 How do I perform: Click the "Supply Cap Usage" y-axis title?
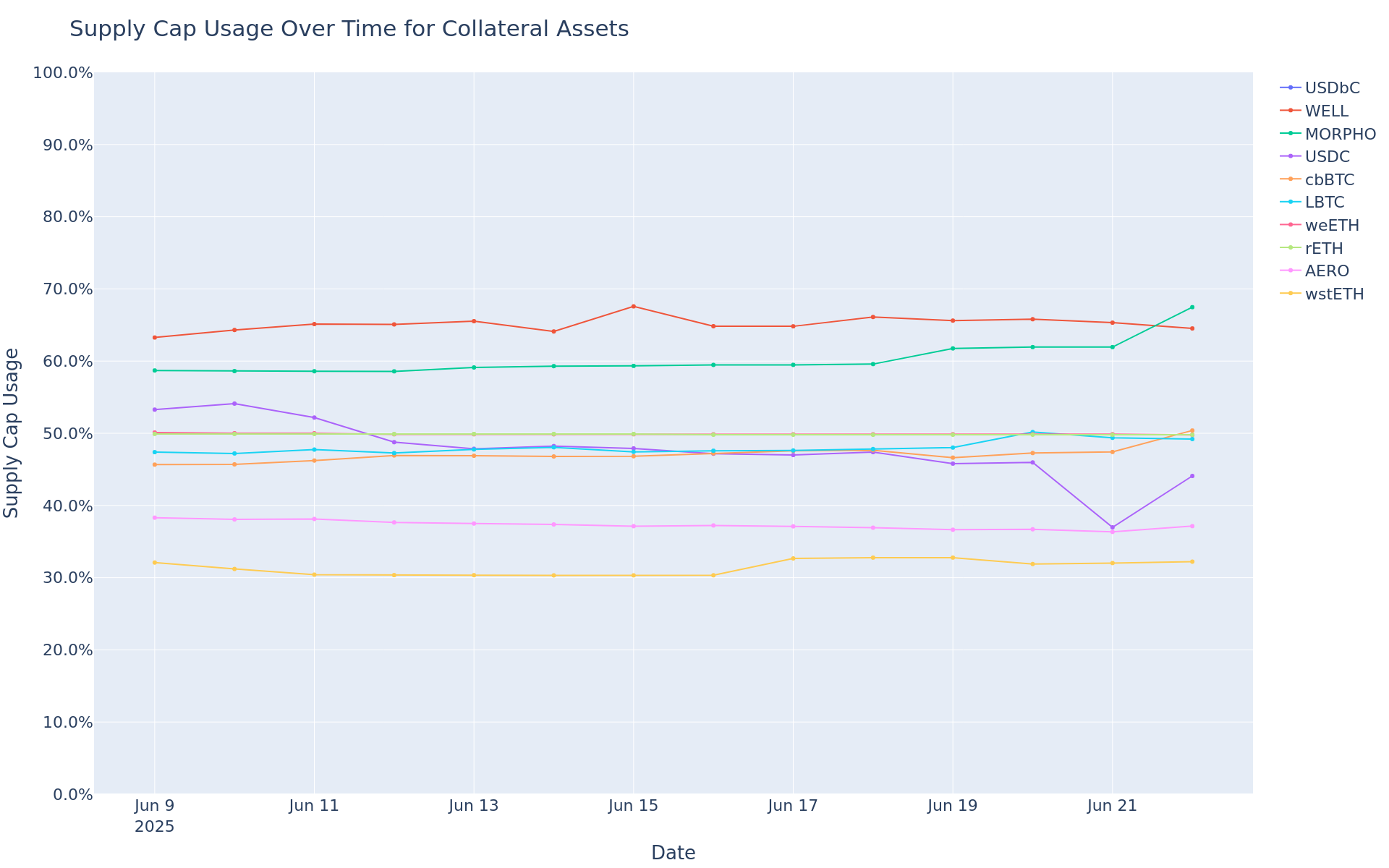coord(12,433)
